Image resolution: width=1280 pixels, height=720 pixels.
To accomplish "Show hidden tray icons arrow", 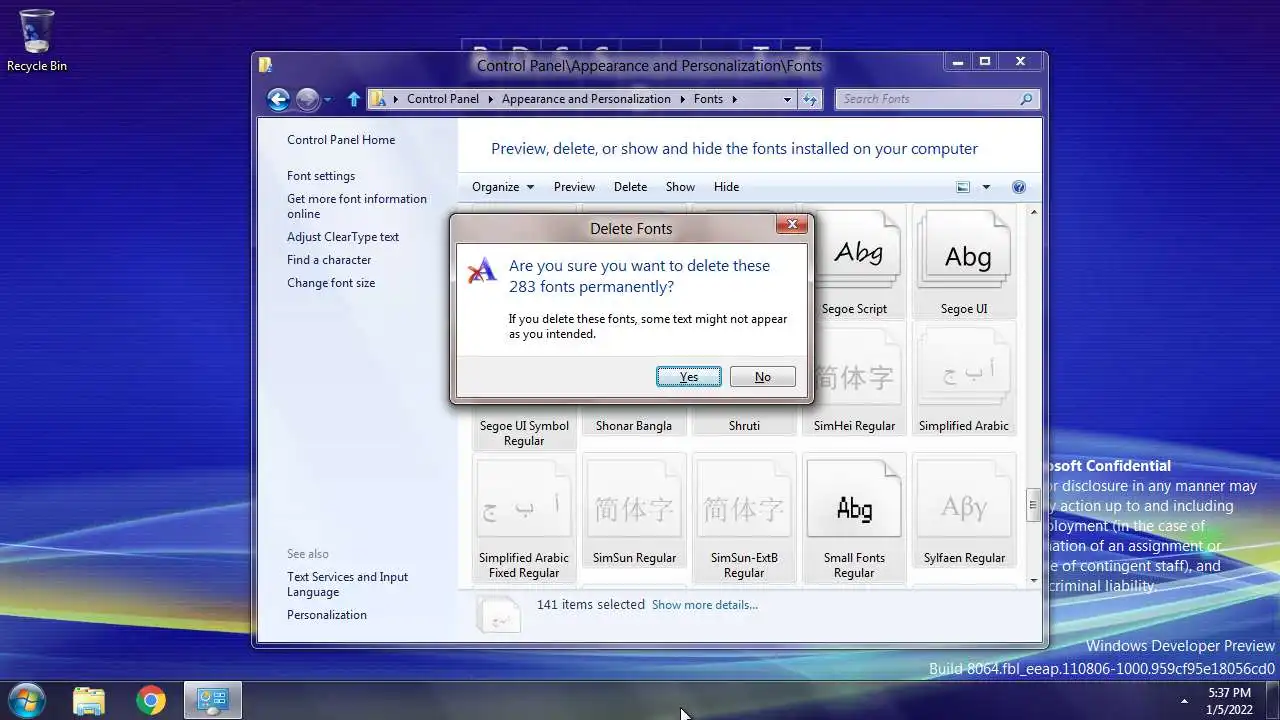I will click(1185, 700).
